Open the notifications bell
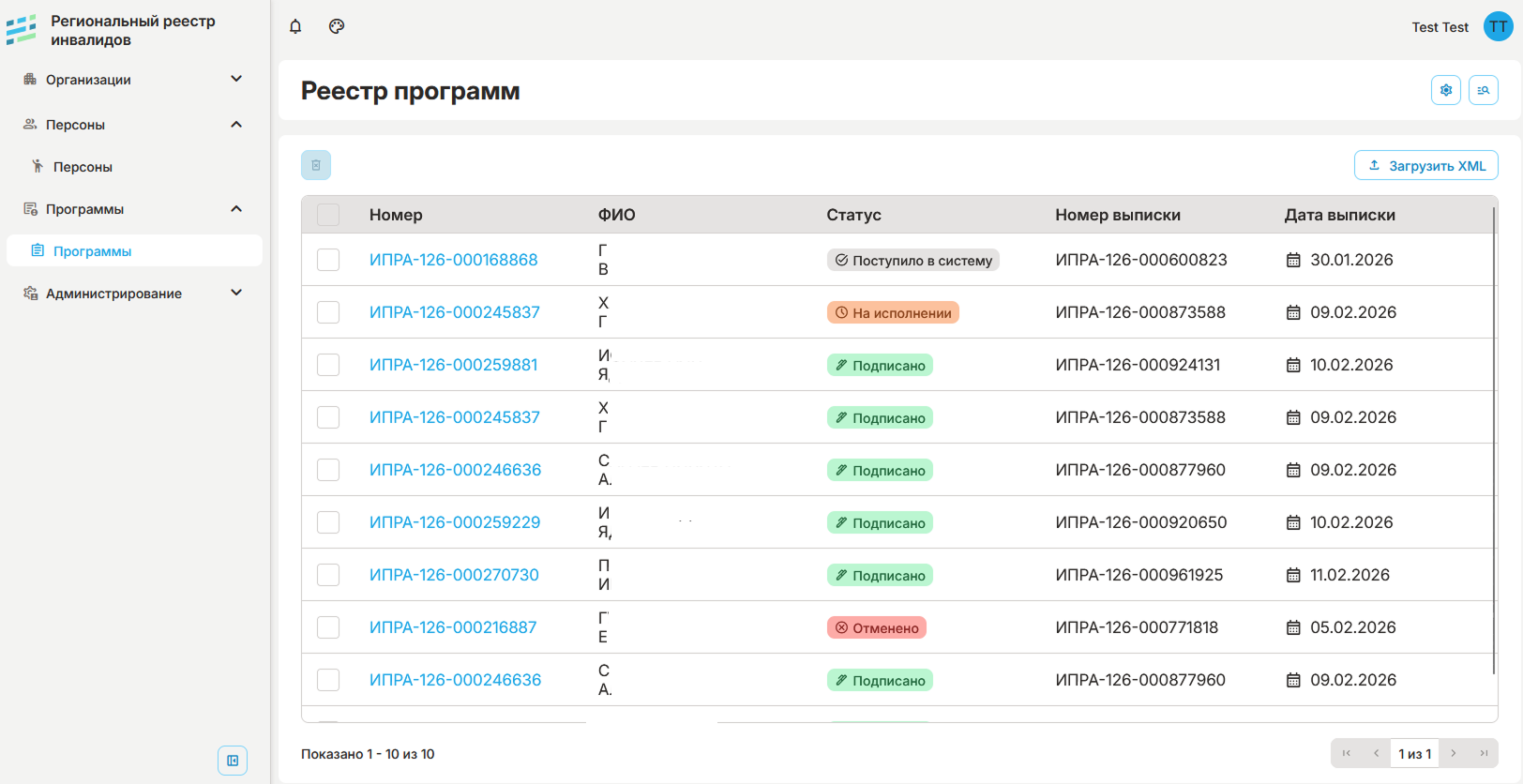The height and width of the screenshot is (784, 1523). (x=295, y=26)
